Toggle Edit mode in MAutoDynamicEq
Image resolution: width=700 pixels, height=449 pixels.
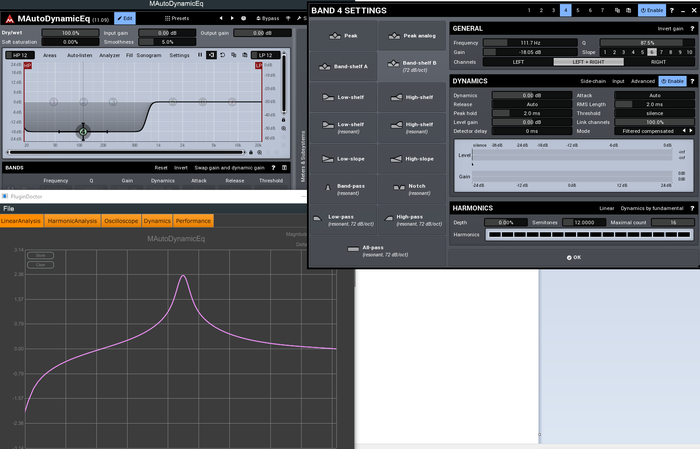click(x=125, y=18)
